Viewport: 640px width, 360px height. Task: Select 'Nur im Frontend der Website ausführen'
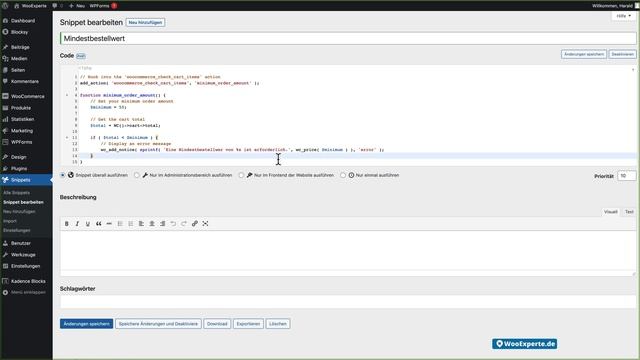[241, 175]
